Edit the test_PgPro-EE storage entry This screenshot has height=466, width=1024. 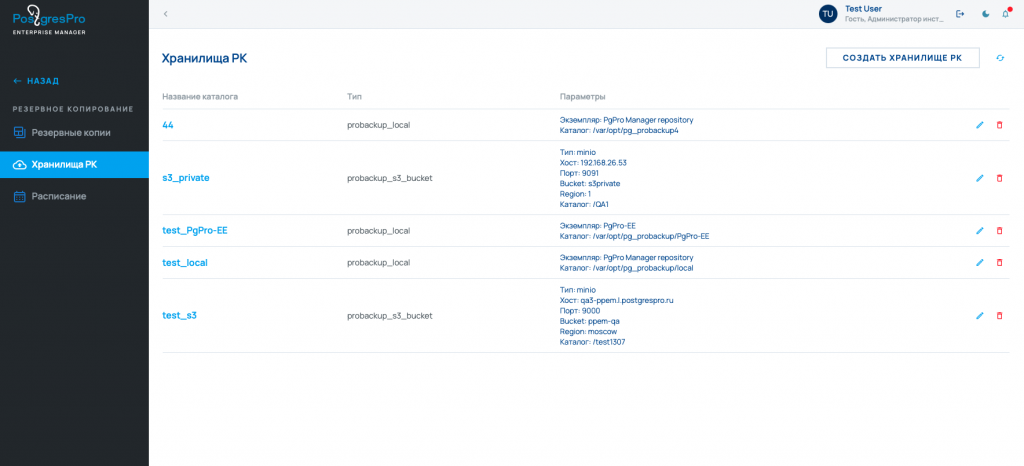pos(980,230)
